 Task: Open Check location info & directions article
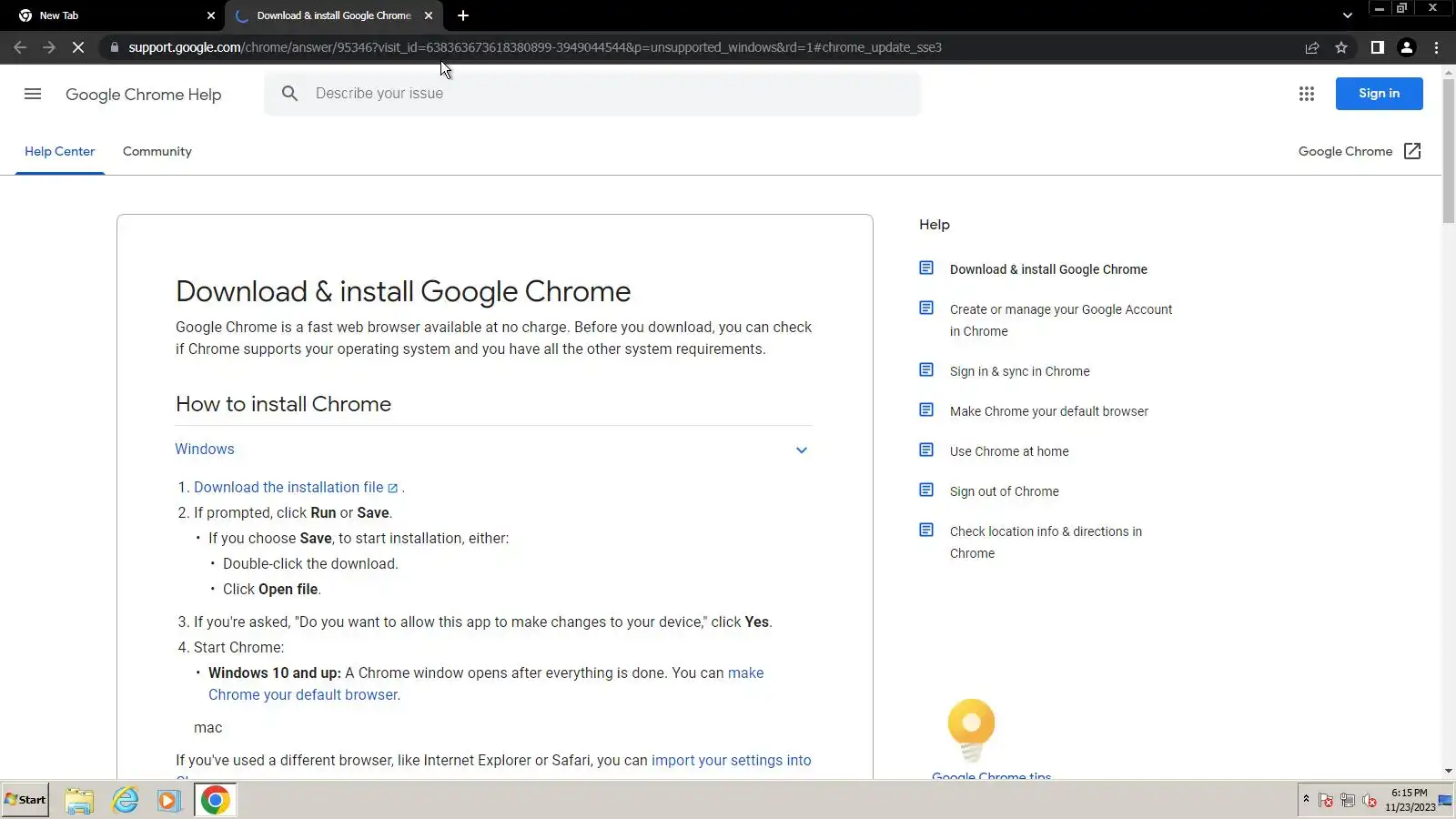pos(1046,542)
